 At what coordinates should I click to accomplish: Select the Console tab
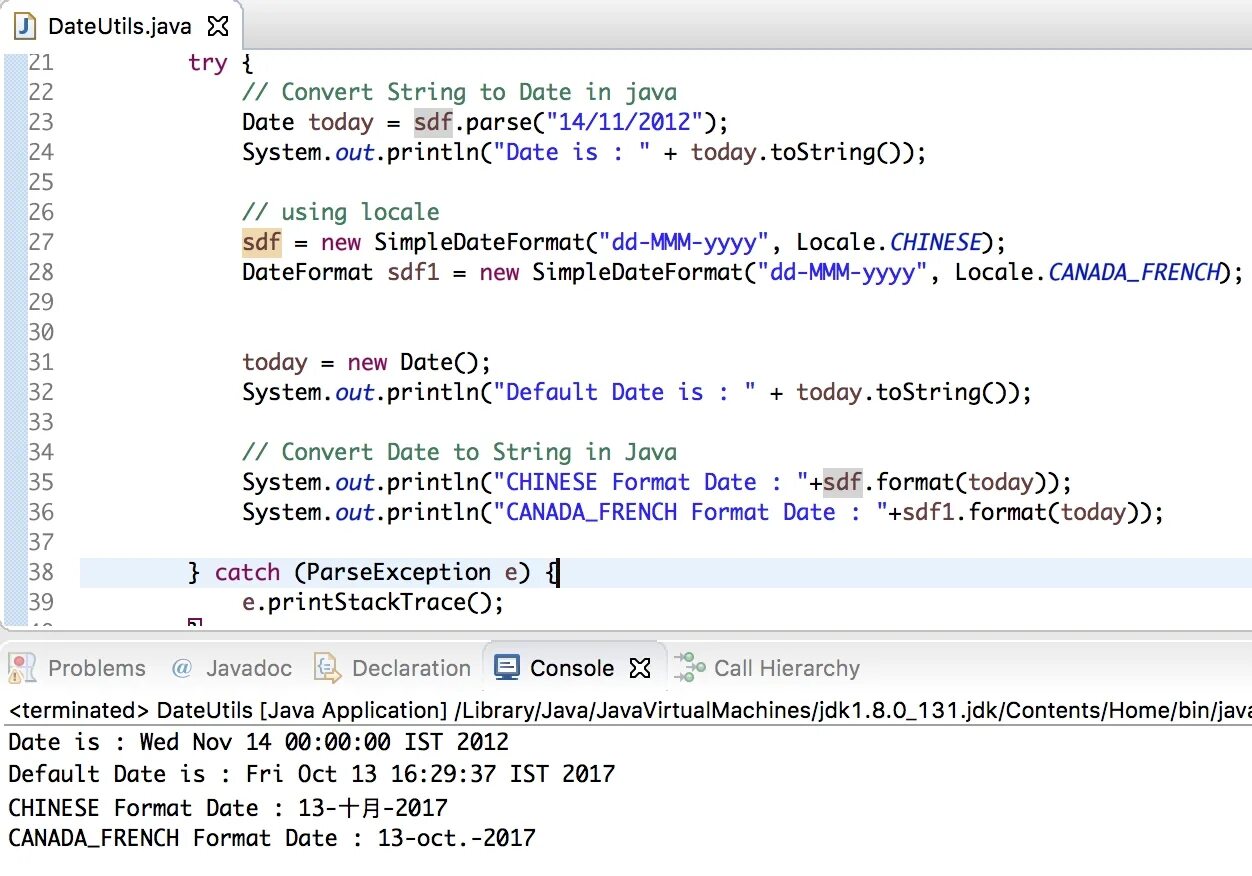click(x=573, y=668)
